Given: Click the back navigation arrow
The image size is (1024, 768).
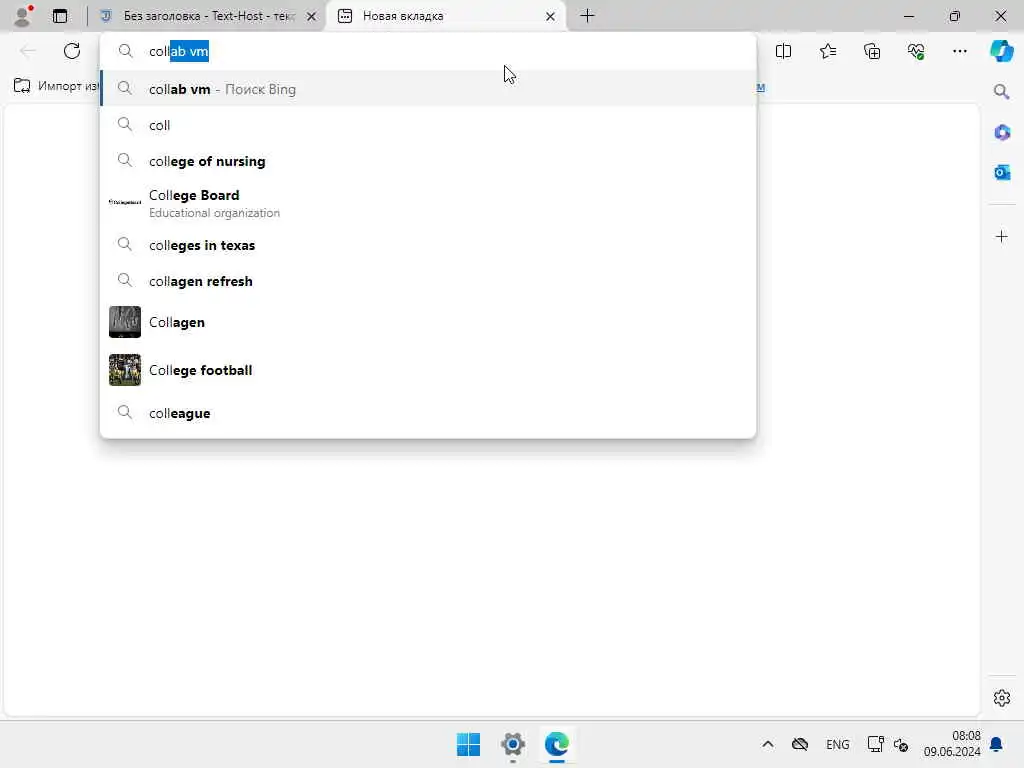Looking at the screenshot, I should coord(28,51).
